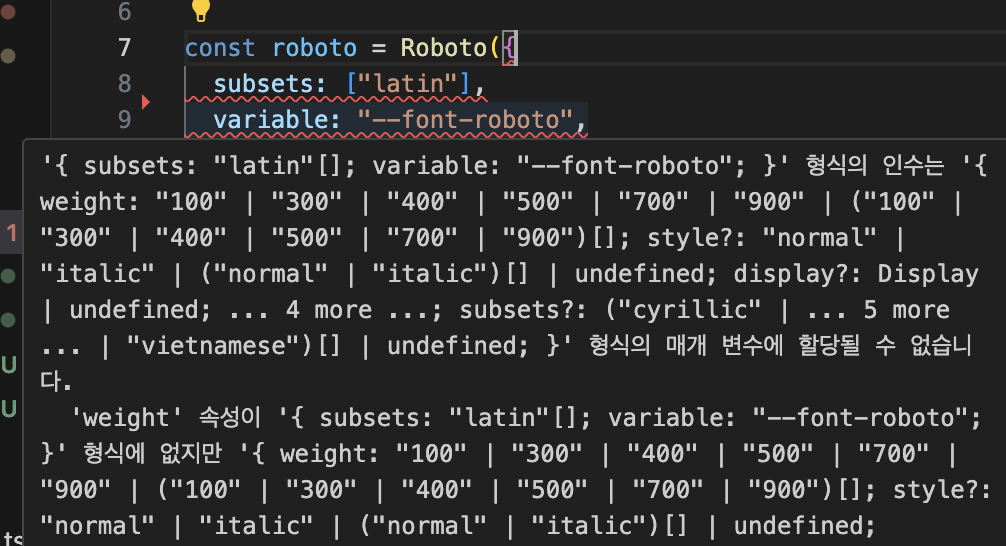The width and height of the screenshot is (1006, 546).
Task: Click the 'const' keyword on line 7
Action: 220,48
